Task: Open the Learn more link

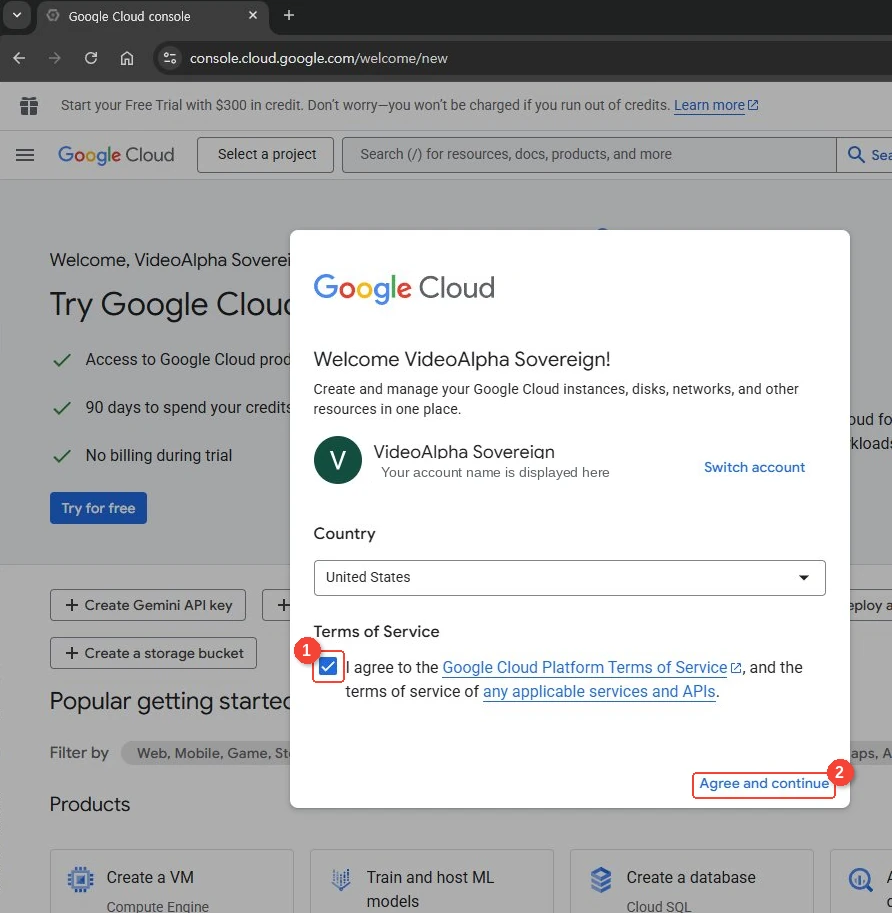Action: [x=716, y=105]
